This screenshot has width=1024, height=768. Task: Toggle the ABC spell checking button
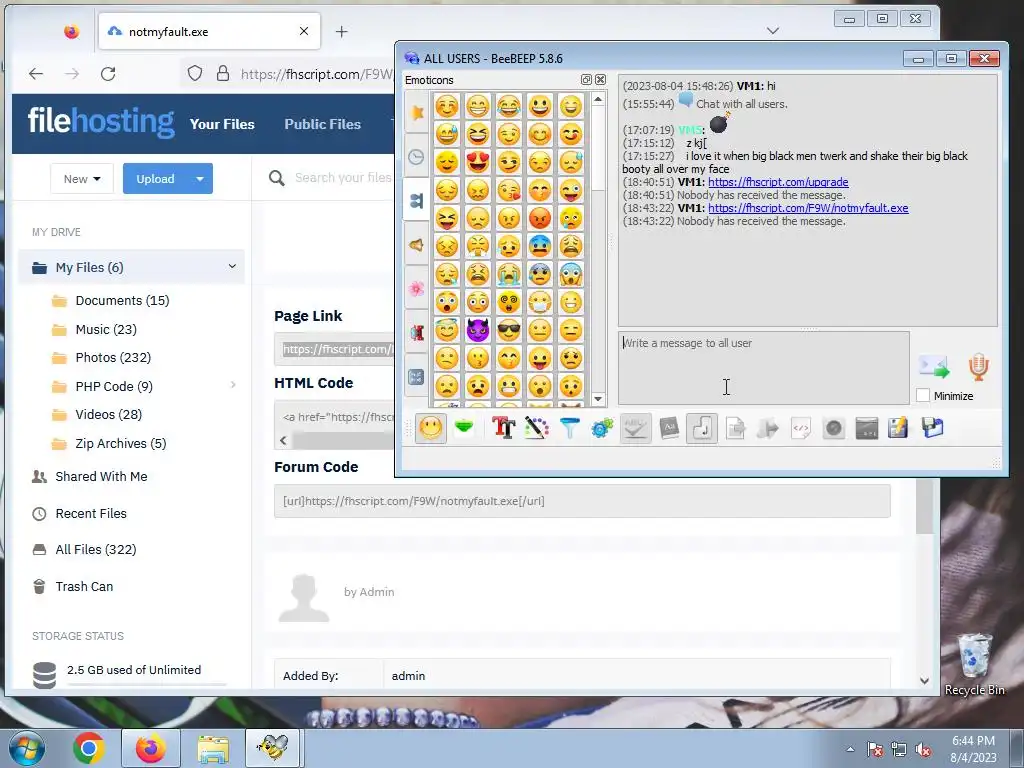[x=635, y=428]
